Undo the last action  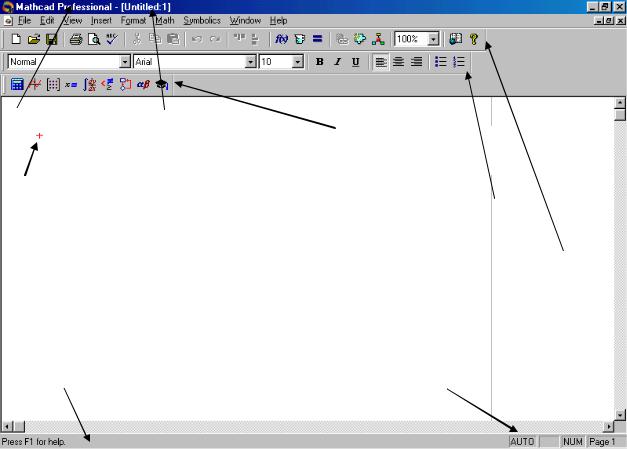tap(196, 39)
